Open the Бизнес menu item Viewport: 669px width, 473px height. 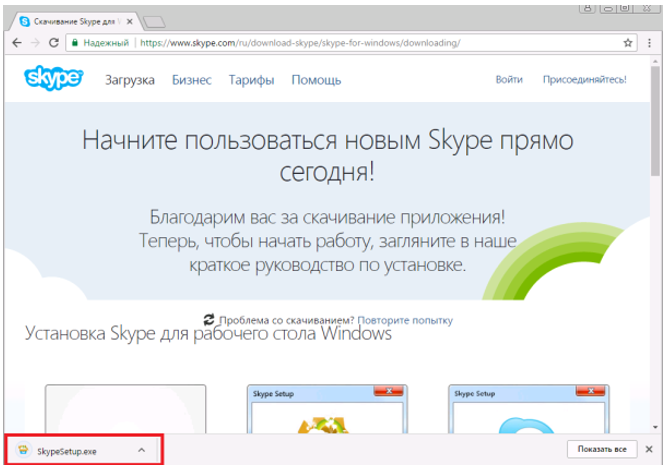(x=192, y=80)
